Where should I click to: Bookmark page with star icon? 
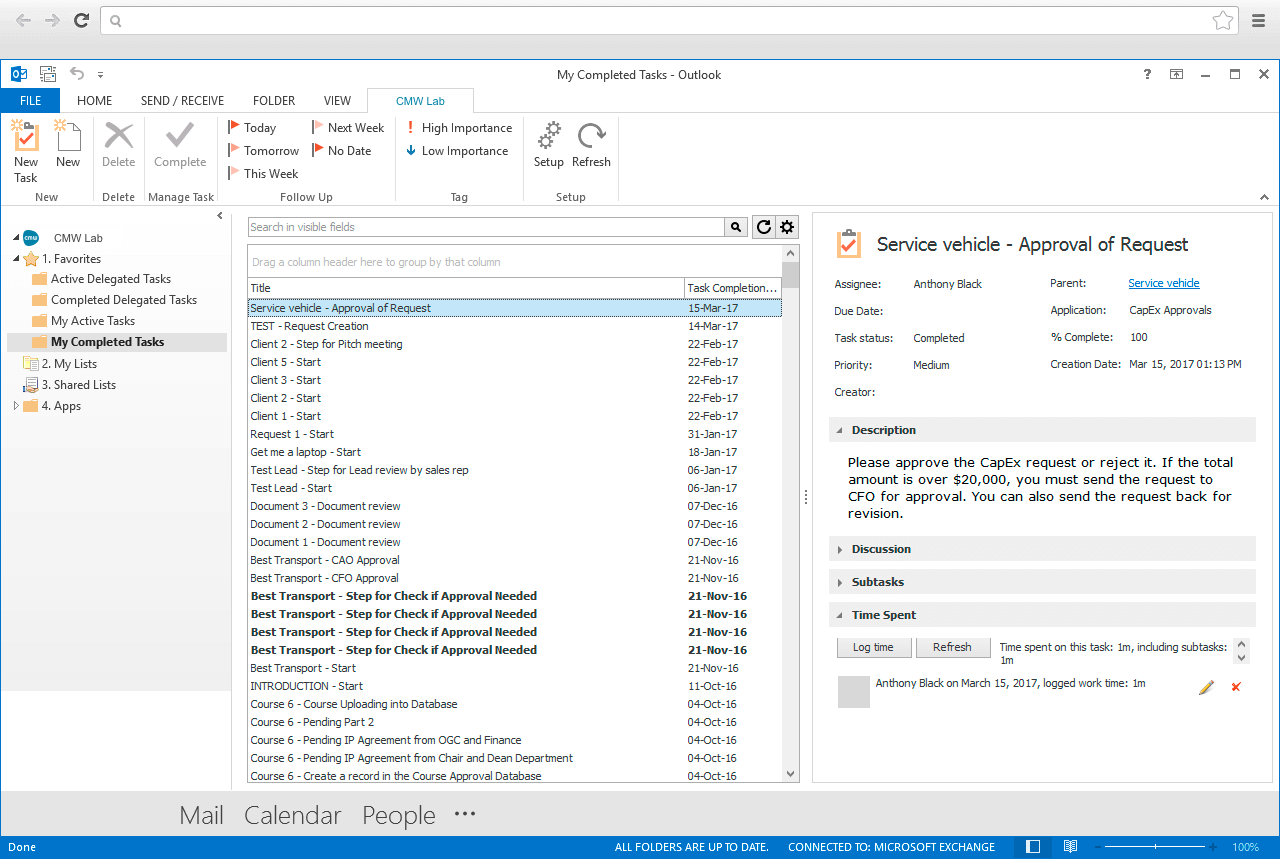point(1222,20)
